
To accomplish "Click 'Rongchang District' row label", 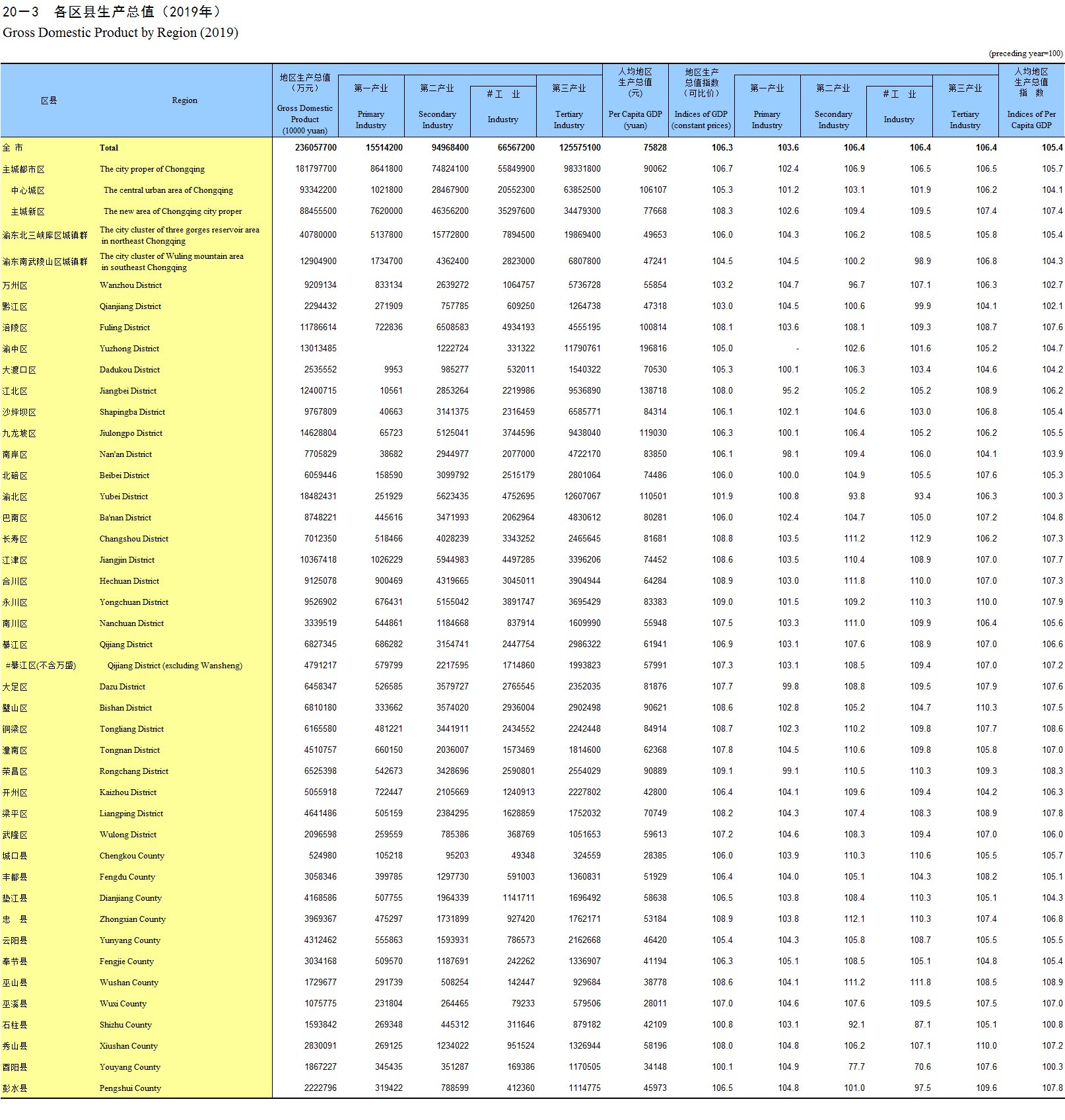I will tap(134, 771).
